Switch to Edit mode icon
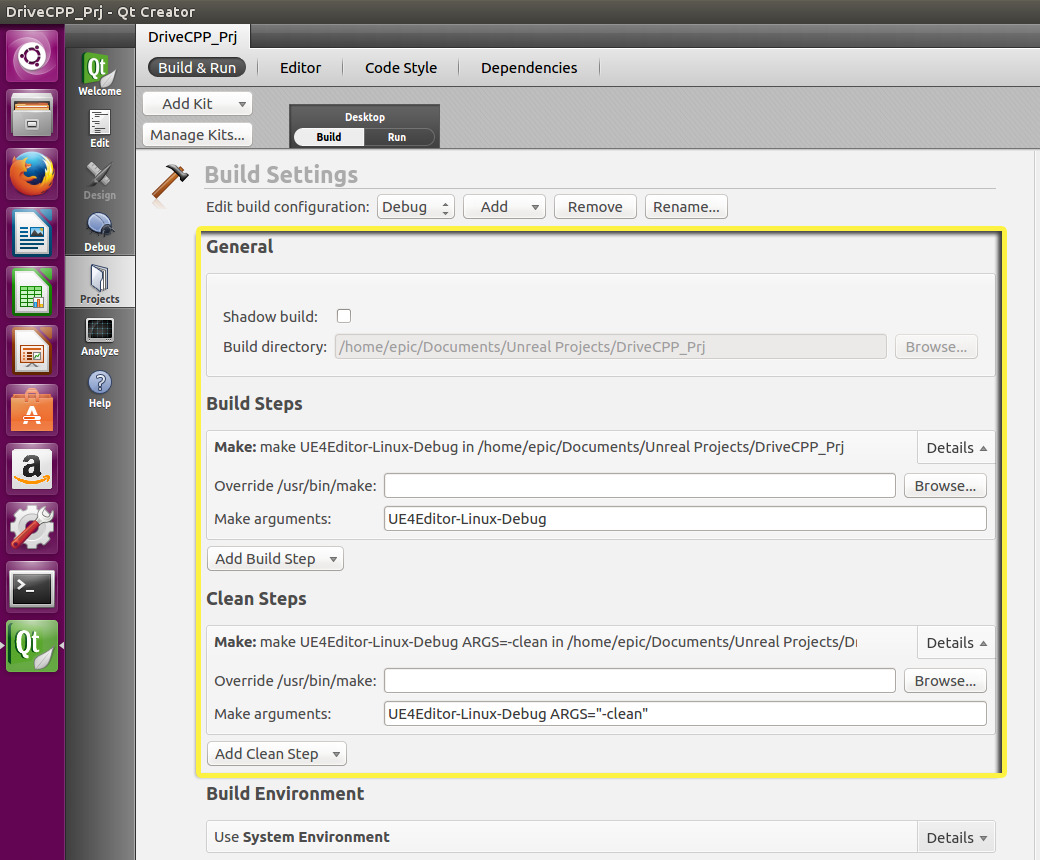Viewport: 1040px width, 860px height. (x=99, y=127)
